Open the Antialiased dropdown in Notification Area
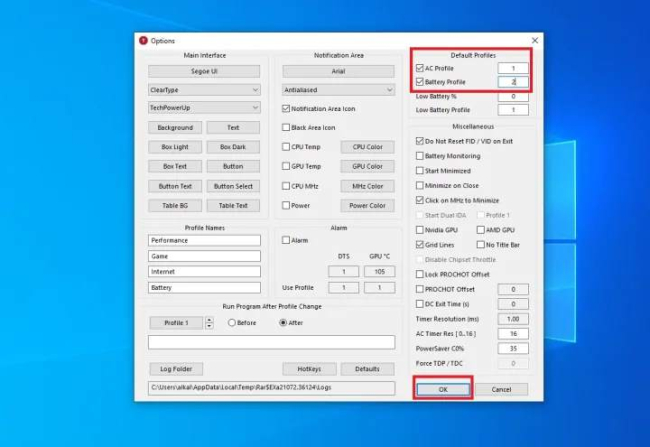The width and height of the screenshot is (650, 447). coord(338,90)
